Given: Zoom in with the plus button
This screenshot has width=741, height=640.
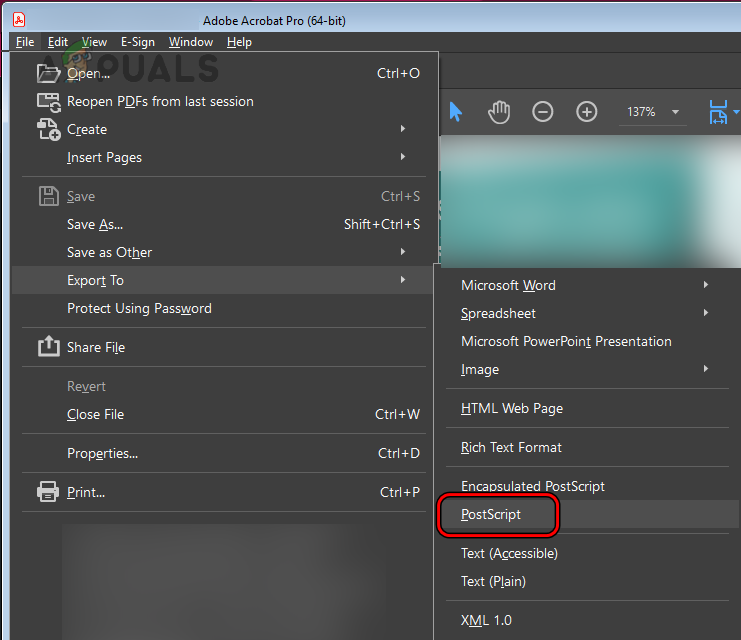Looking at the screenshot, I should click(586, 112).
